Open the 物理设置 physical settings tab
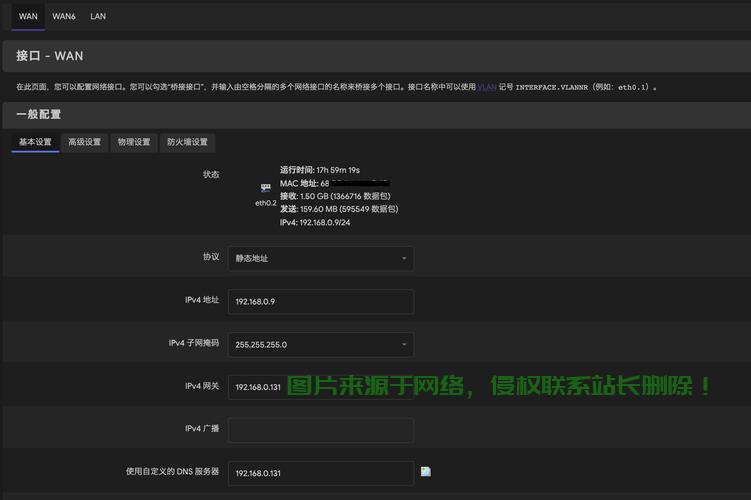Image resolution: width=751 pixels, height=500 pixels. pyautogui.click(x=133, y=142)
